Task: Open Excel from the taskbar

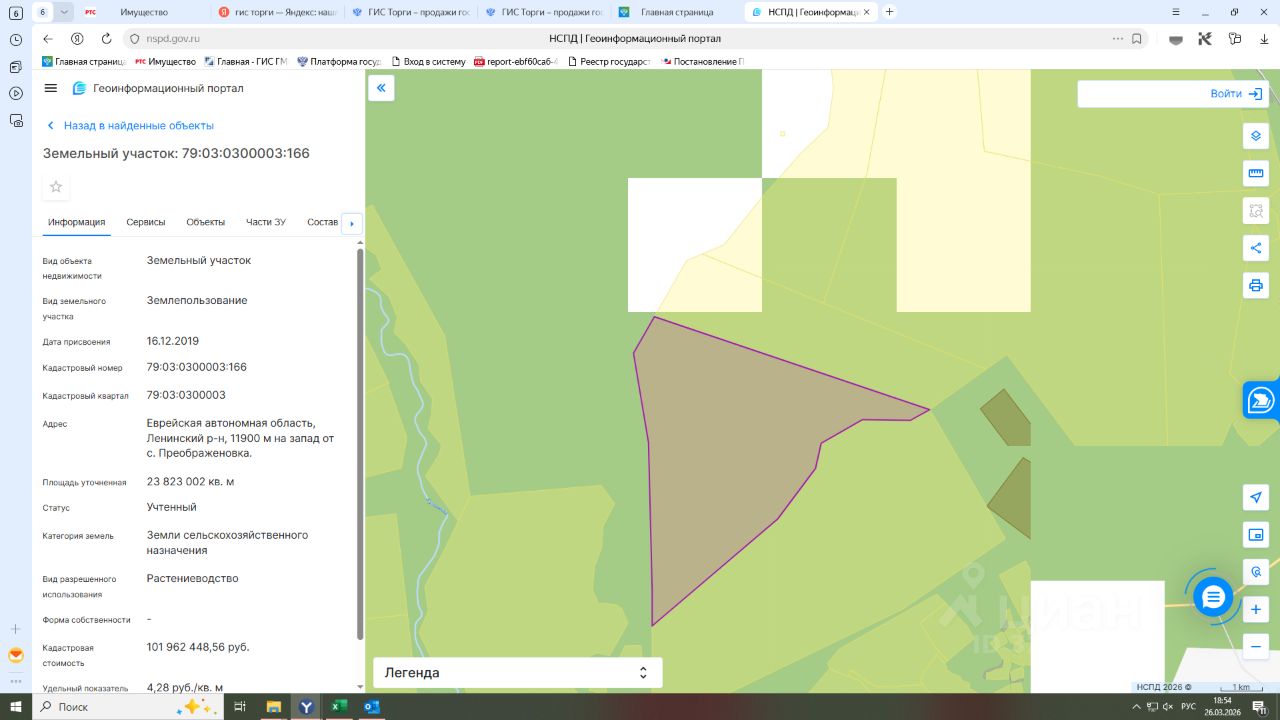Action: tap(339, 707)
